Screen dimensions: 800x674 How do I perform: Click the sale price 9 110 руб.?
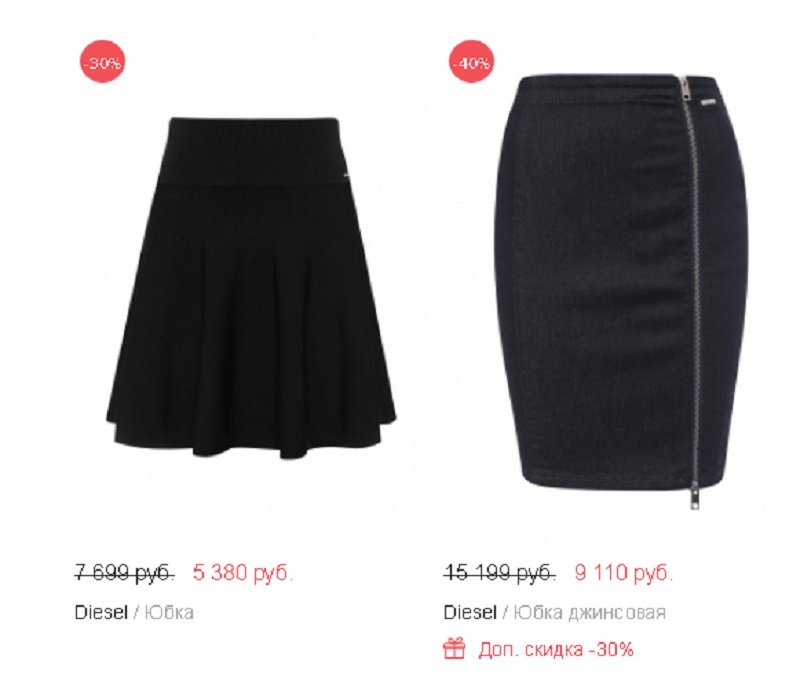coord(623,572)
